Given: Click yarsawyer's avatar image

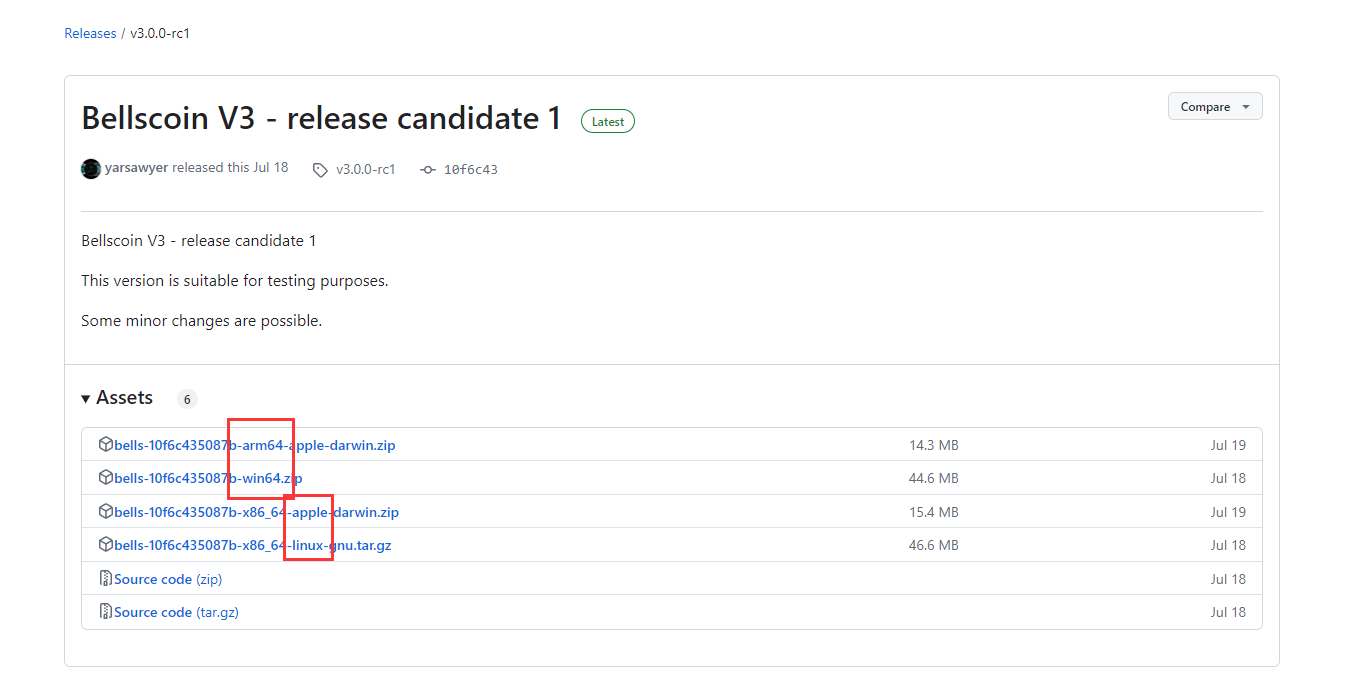Looking at the screenshot, I should tap(91, 169).
